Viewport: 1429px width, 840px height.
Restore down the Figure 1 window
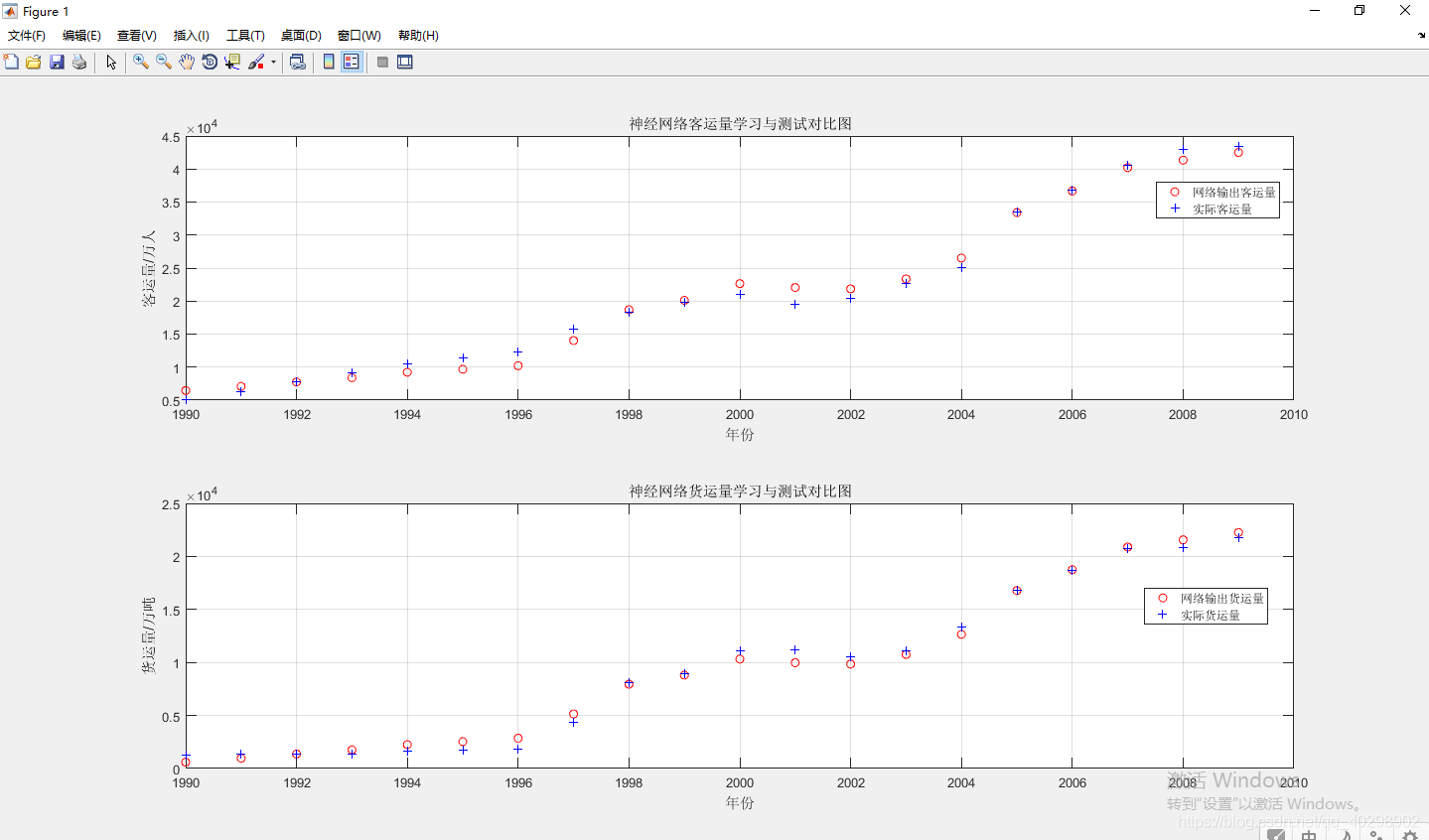tap(1359, 11)
